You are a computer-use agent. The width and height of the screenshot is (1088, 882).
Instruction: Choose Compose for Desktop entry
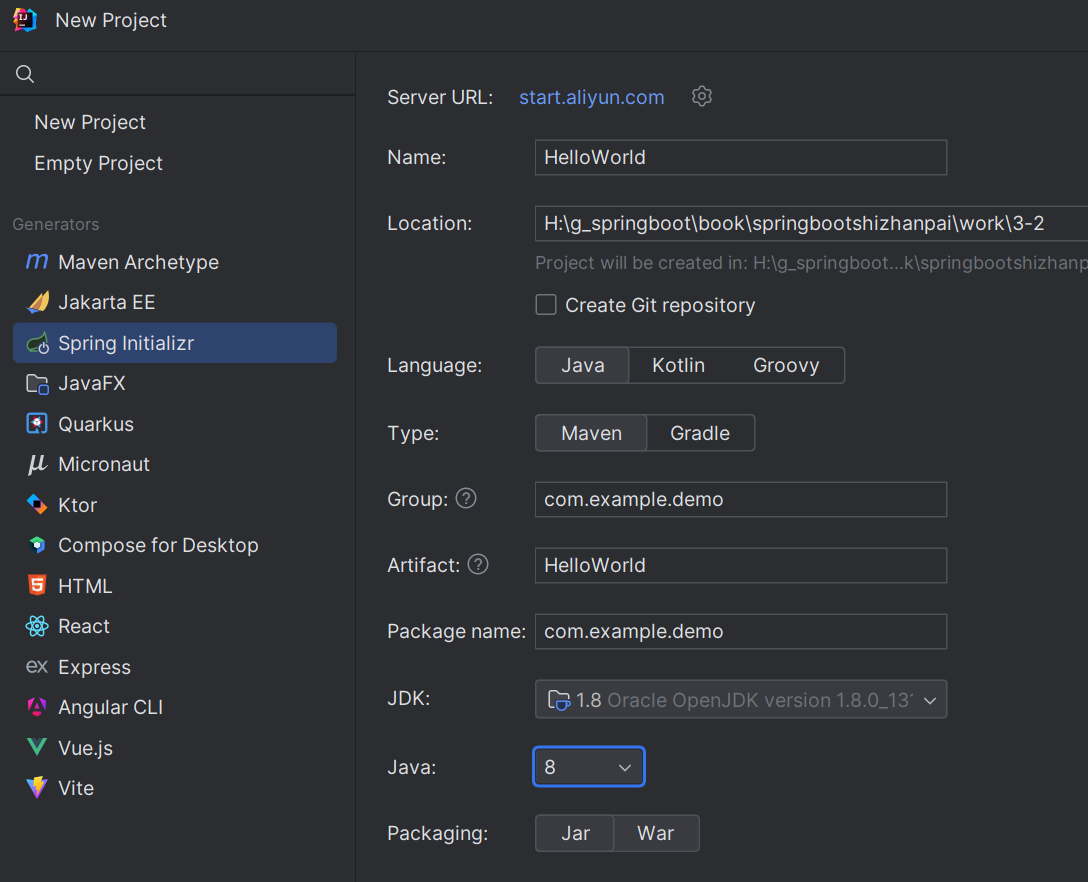[x=175, y=545]
